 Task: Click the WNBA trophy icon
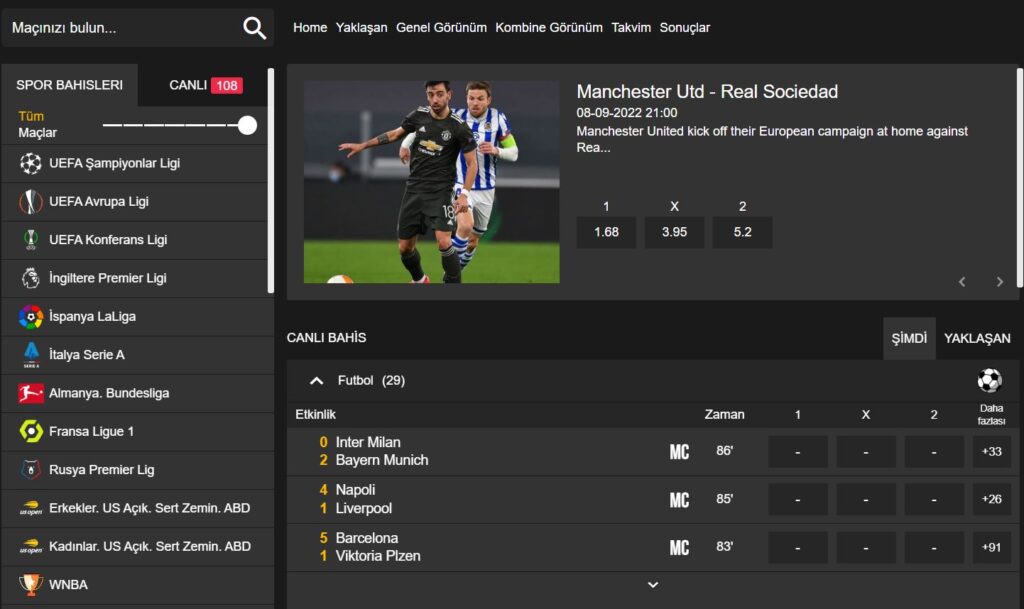tap(31, 584)
